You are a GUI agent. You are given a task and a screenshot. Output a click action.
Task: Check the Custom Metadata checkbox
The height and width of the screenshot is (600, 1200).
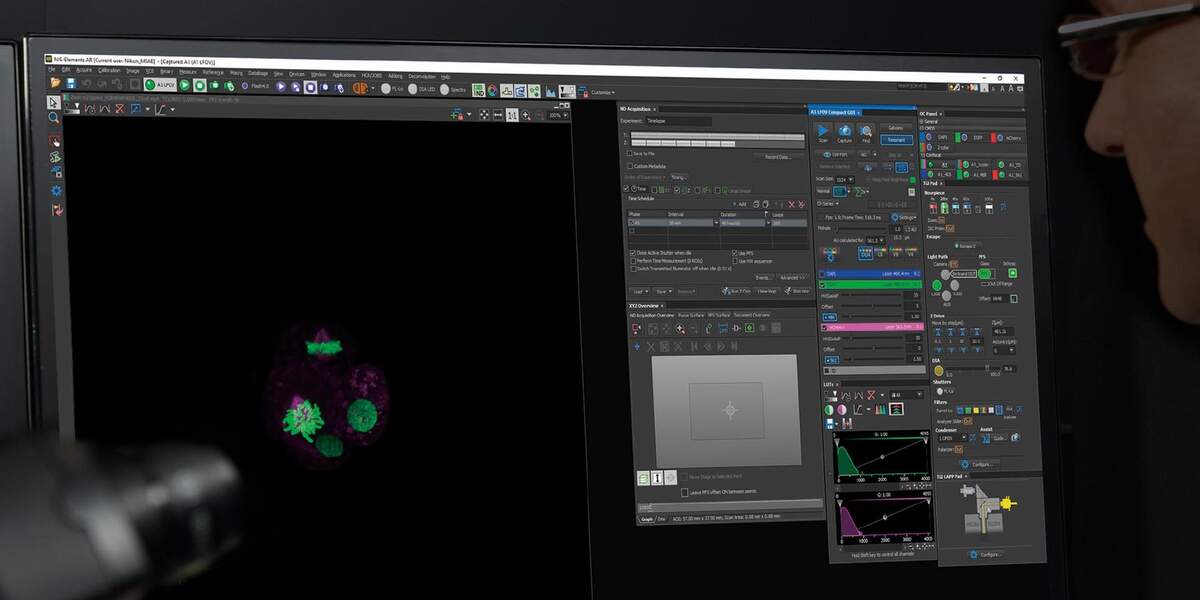(631, 166)
